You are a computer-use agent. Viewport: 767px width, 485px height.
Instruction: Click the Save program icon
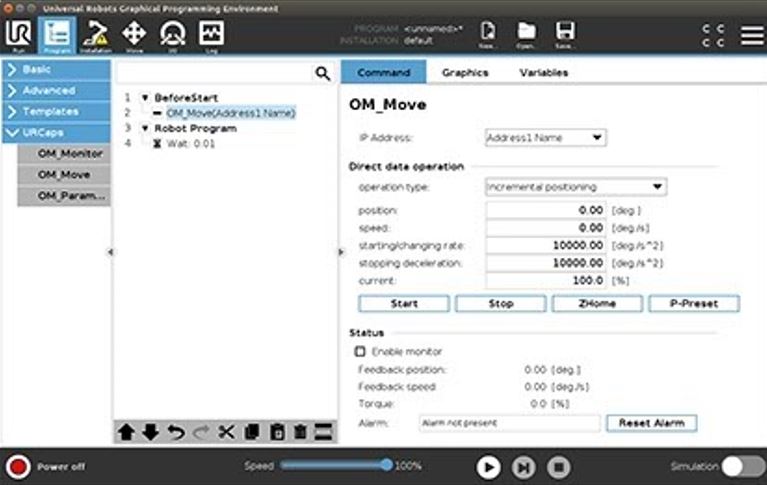(x=565, y=34)
